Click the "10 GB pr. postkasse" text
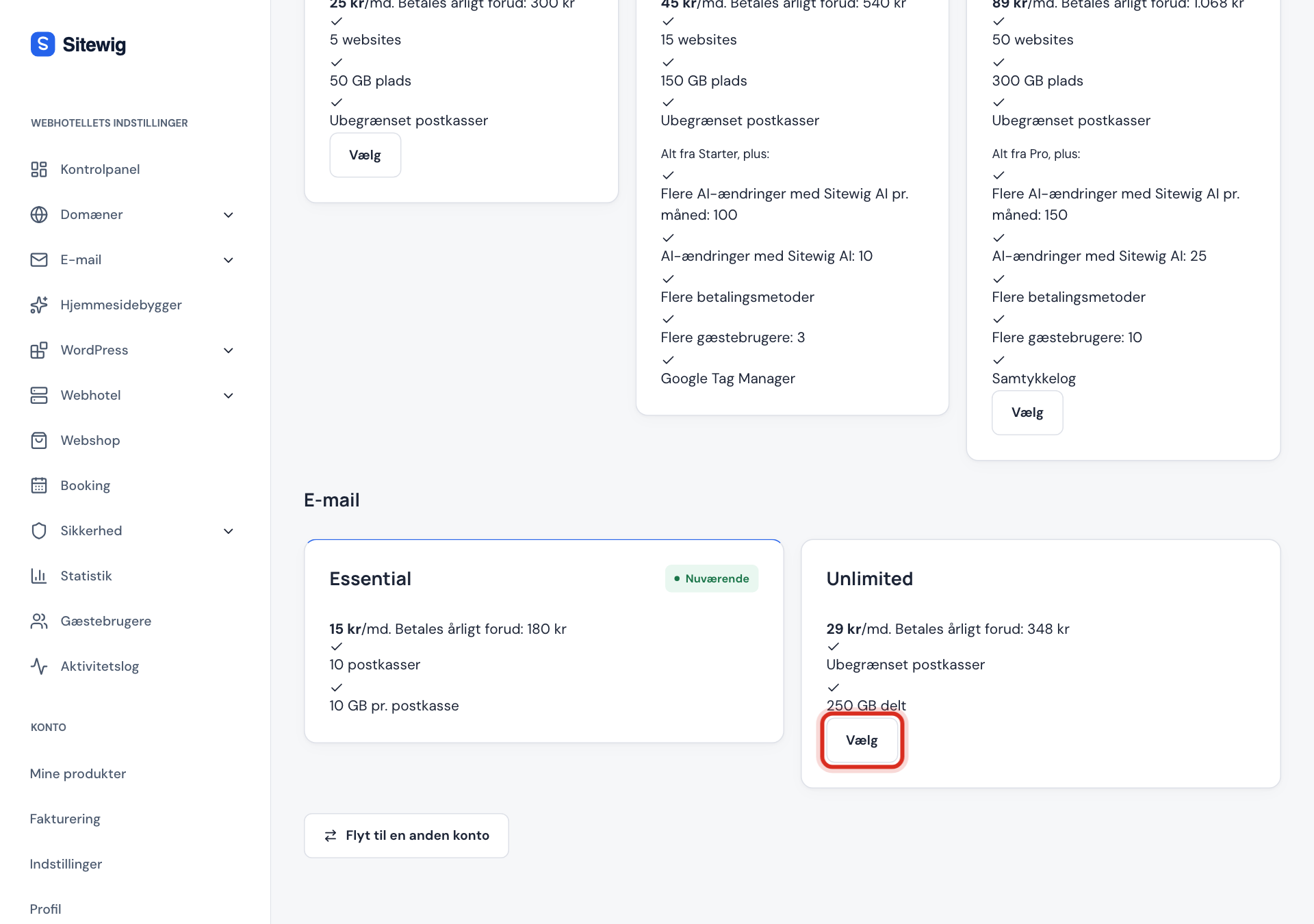Viewport: 1314px width, 924px height. point(394,706)
